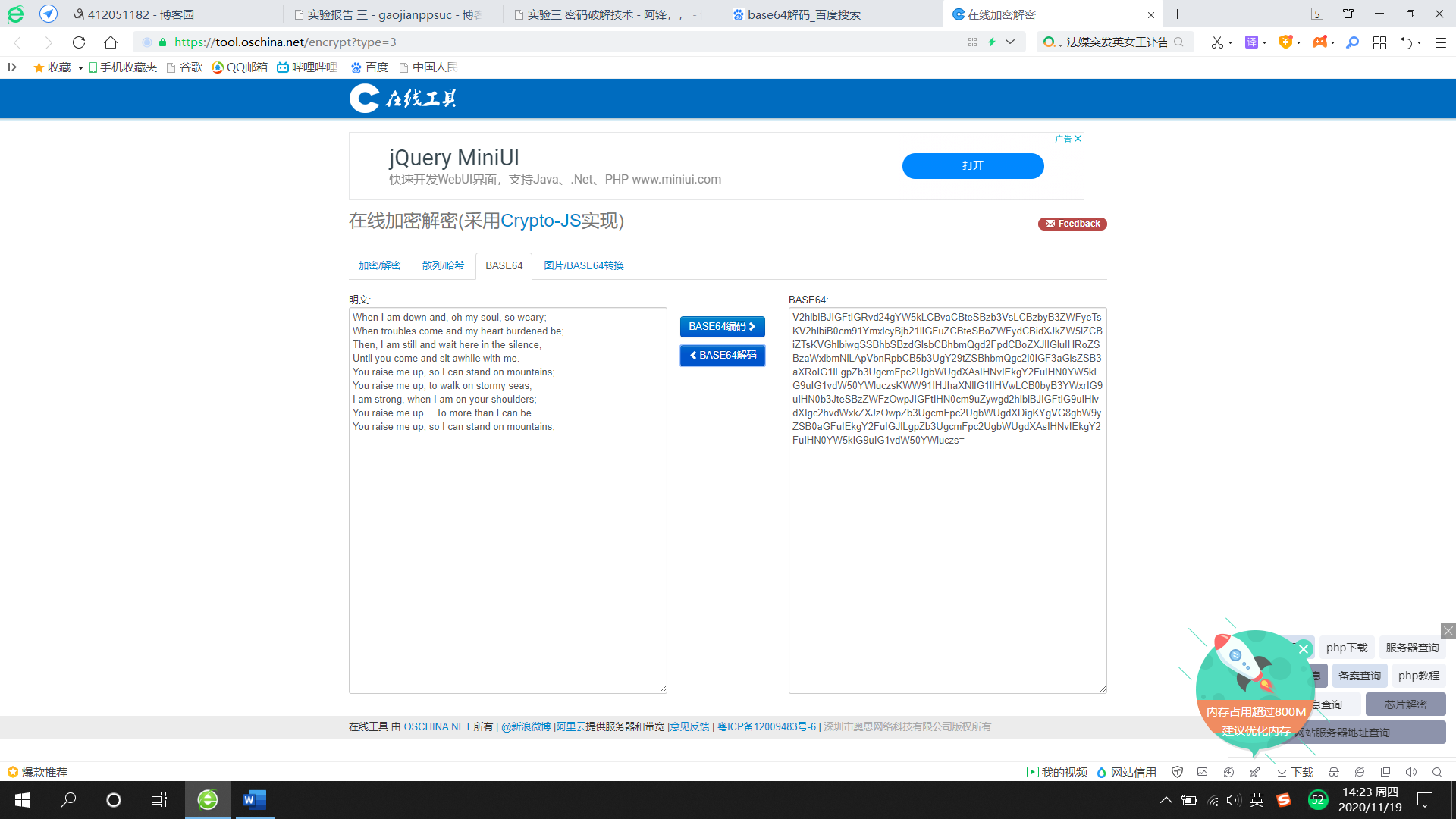Switch to the 图片/BASE64转换 tab
Image resolution: width=1456 pixels, height=819 pixels.
[x=583, y=265]
